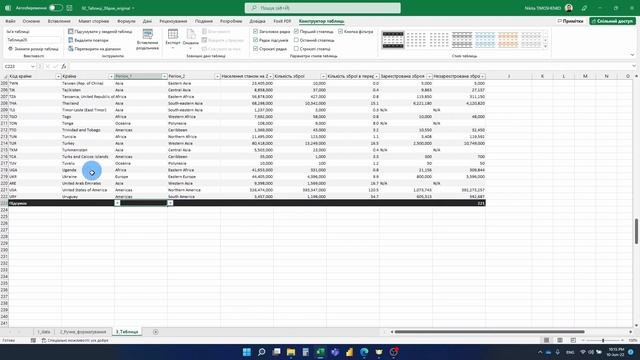The height and width of the screenshot is (360, 640).
Task: Click the Save icon in title bar
Action: 69,8
